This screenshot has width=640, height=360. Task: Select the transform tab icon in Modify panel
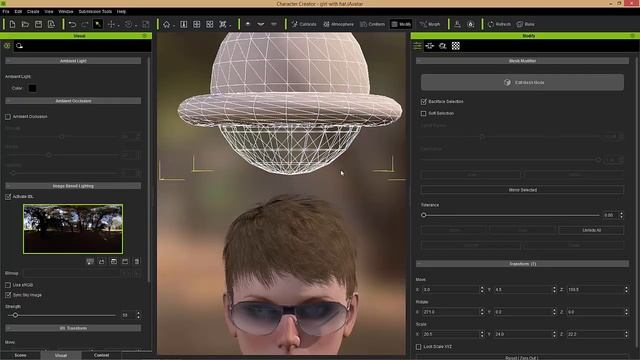pos(430,46)
